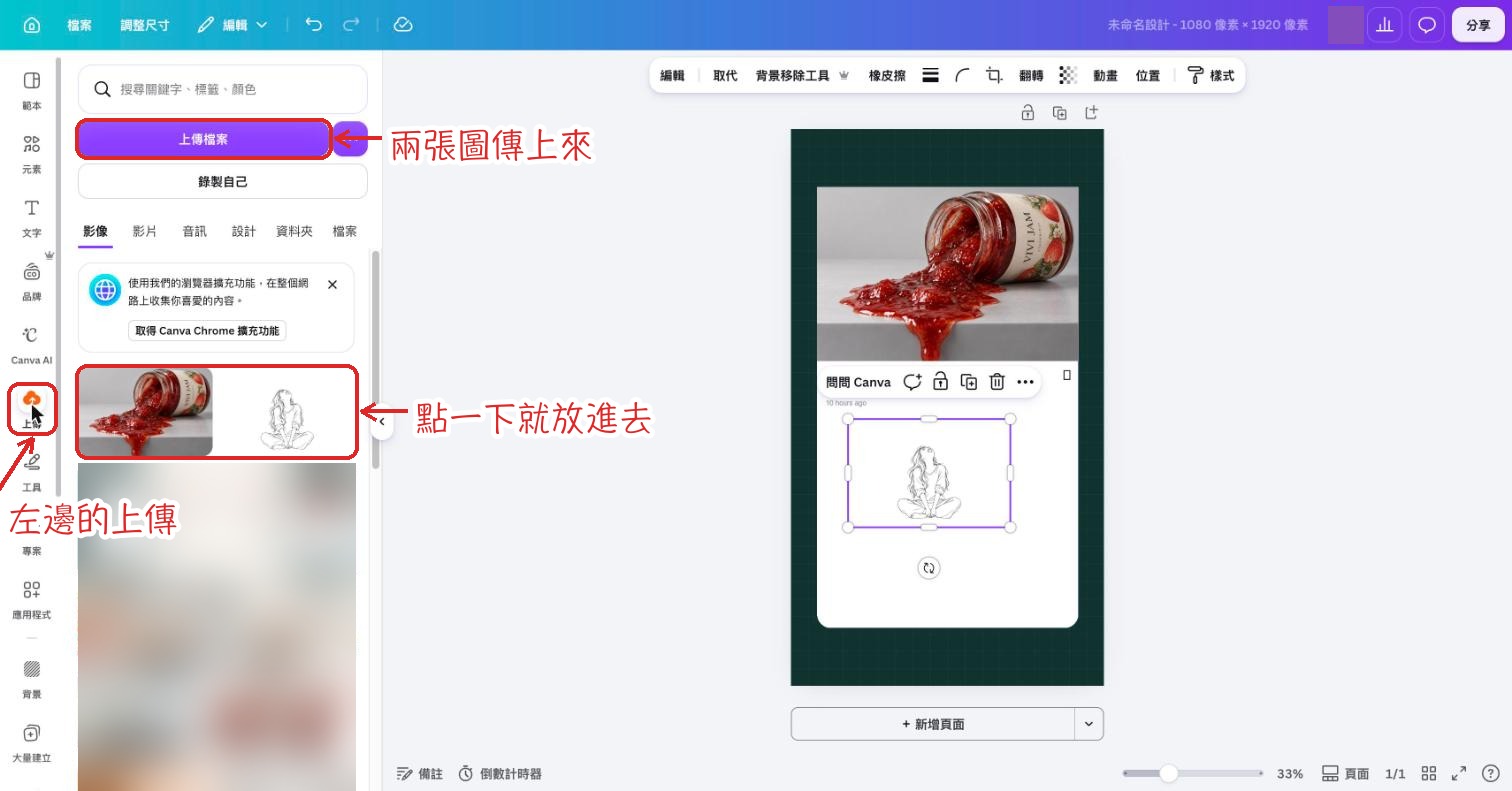Open more options on the floating toolbar
The width and height of the screenshot is (1512, 791).
[1025, 382]
